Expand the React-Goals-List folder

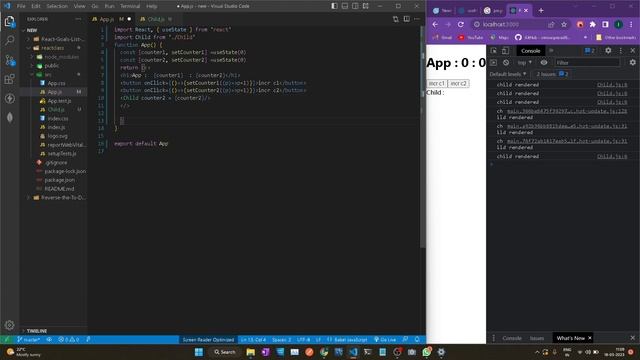click(x=58, y=39)
